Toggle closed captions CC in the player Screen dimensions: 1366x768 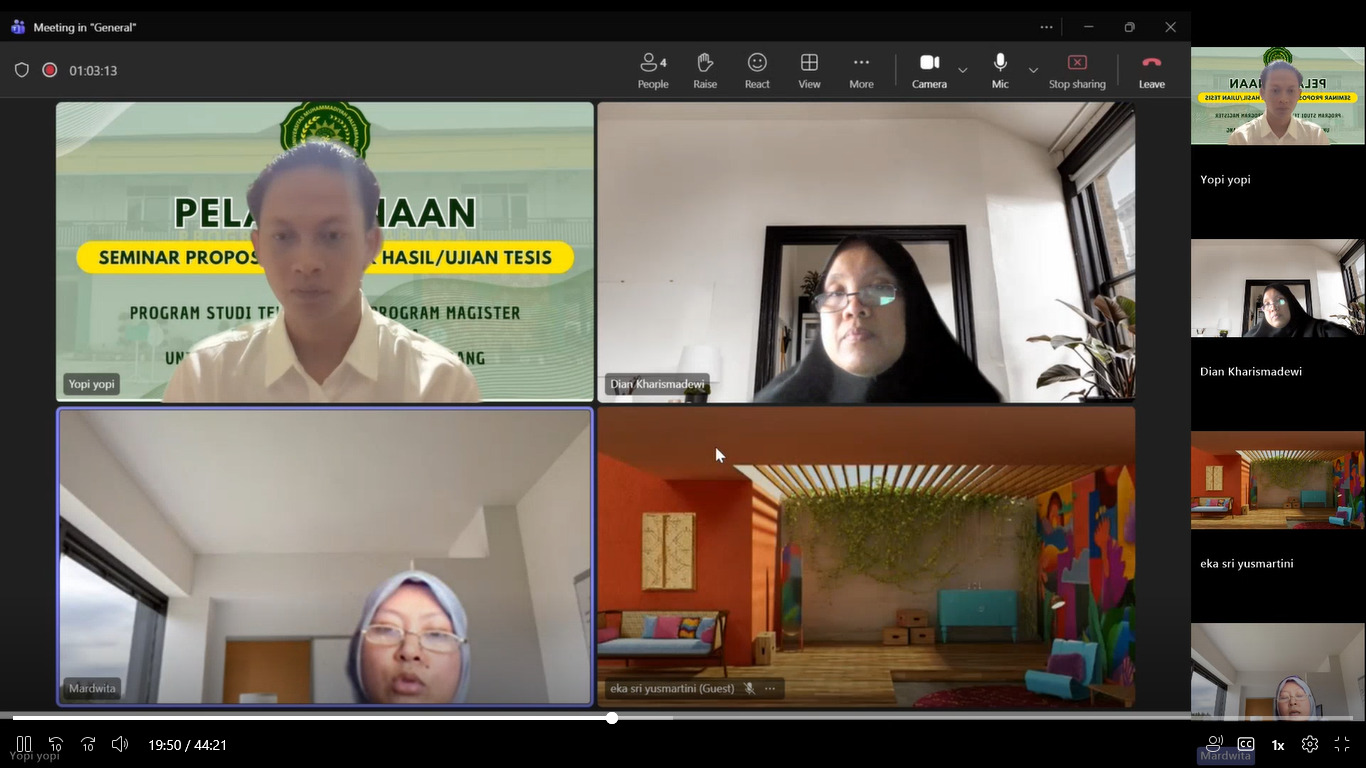point(1246,744)
